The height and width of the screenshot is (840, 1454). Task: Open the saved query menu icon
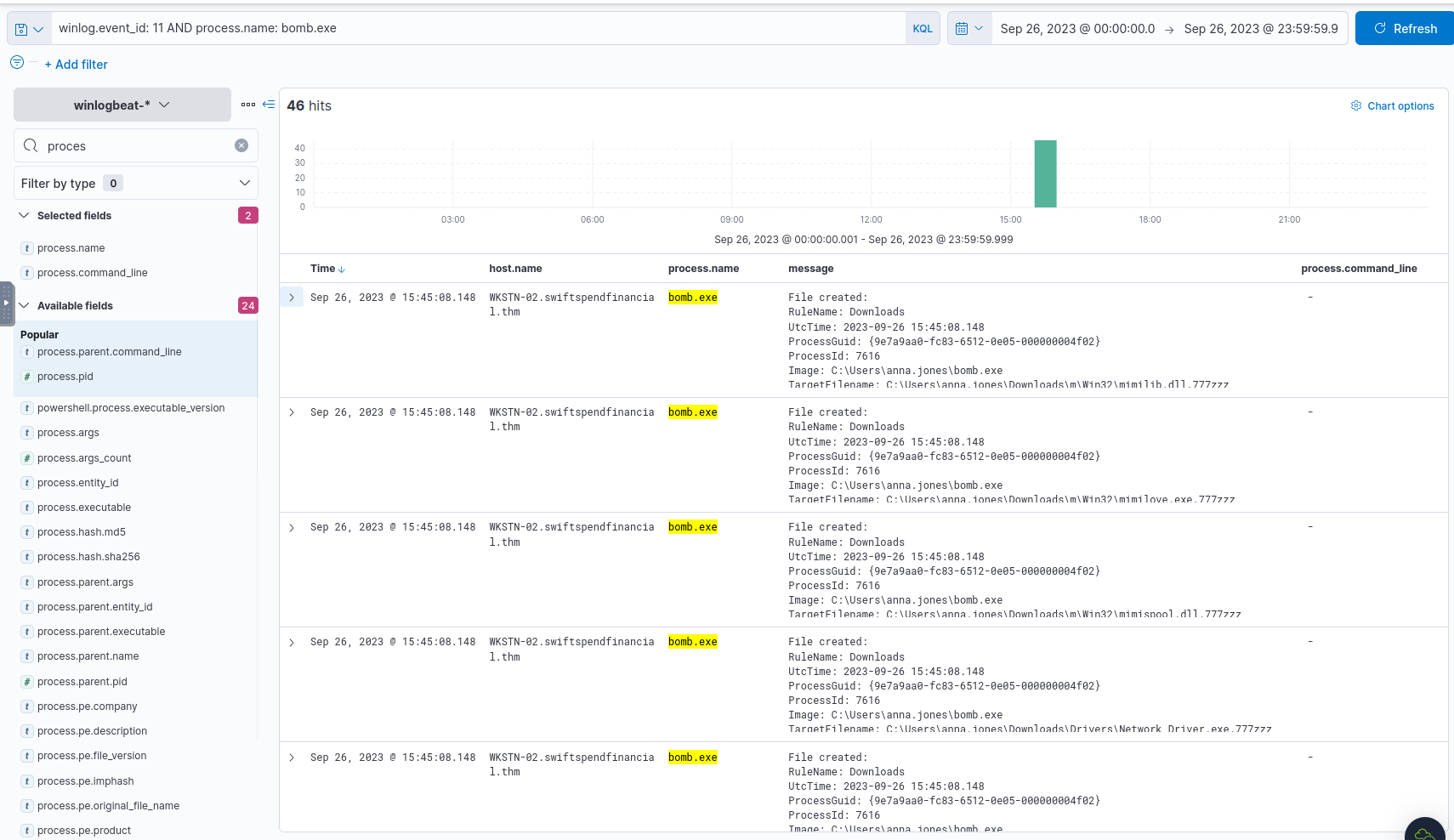[x=28, y=29]
